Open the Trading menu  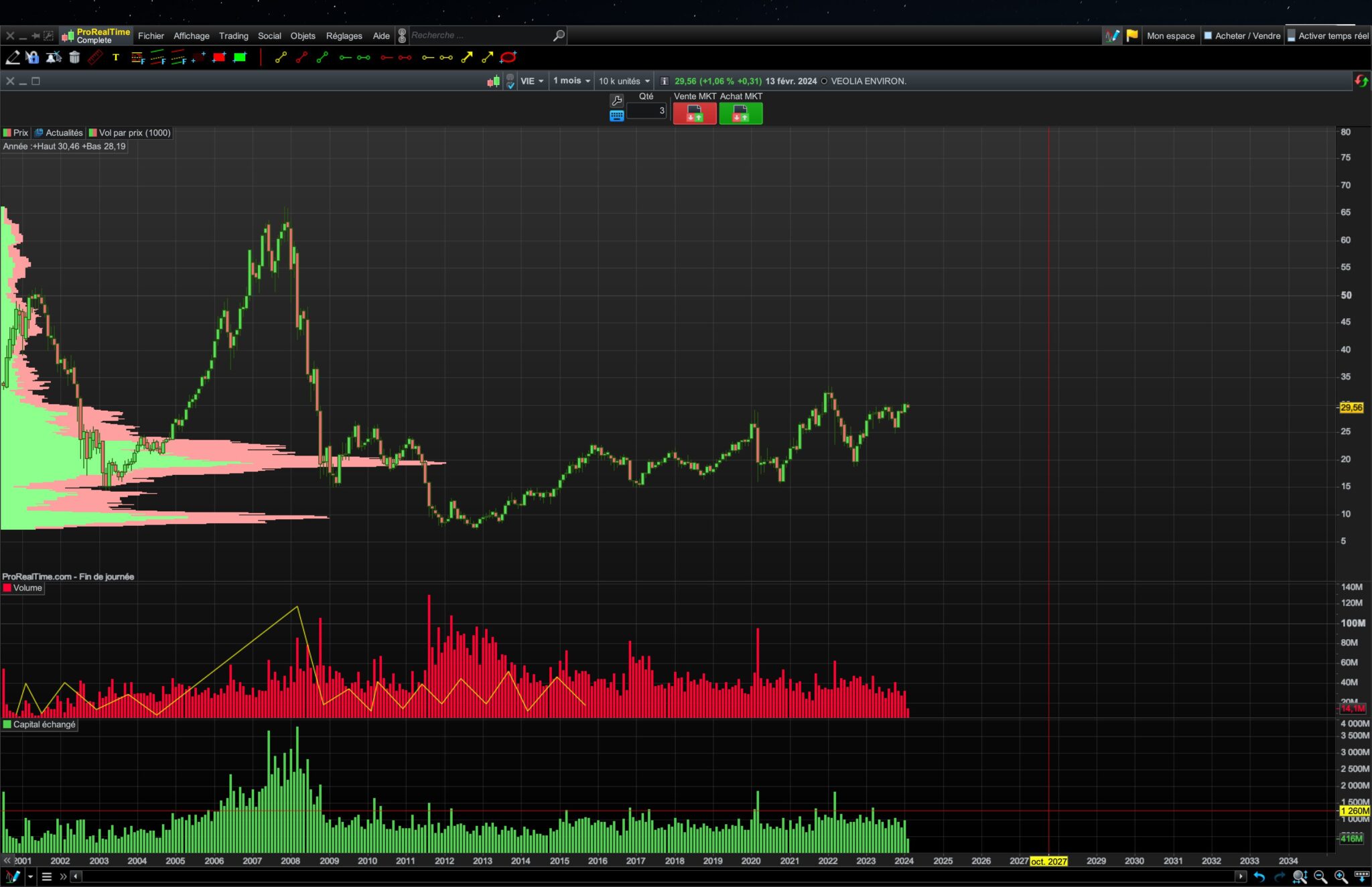[233, 36]
